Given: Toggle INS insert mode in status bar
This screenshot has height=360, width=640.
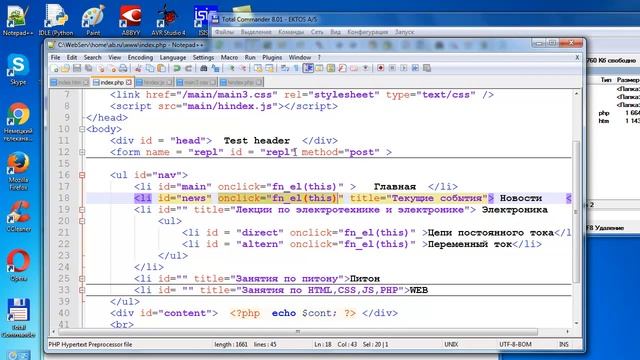Looking at the screenshot, I should pyautogui.click(x=564, y=344).
